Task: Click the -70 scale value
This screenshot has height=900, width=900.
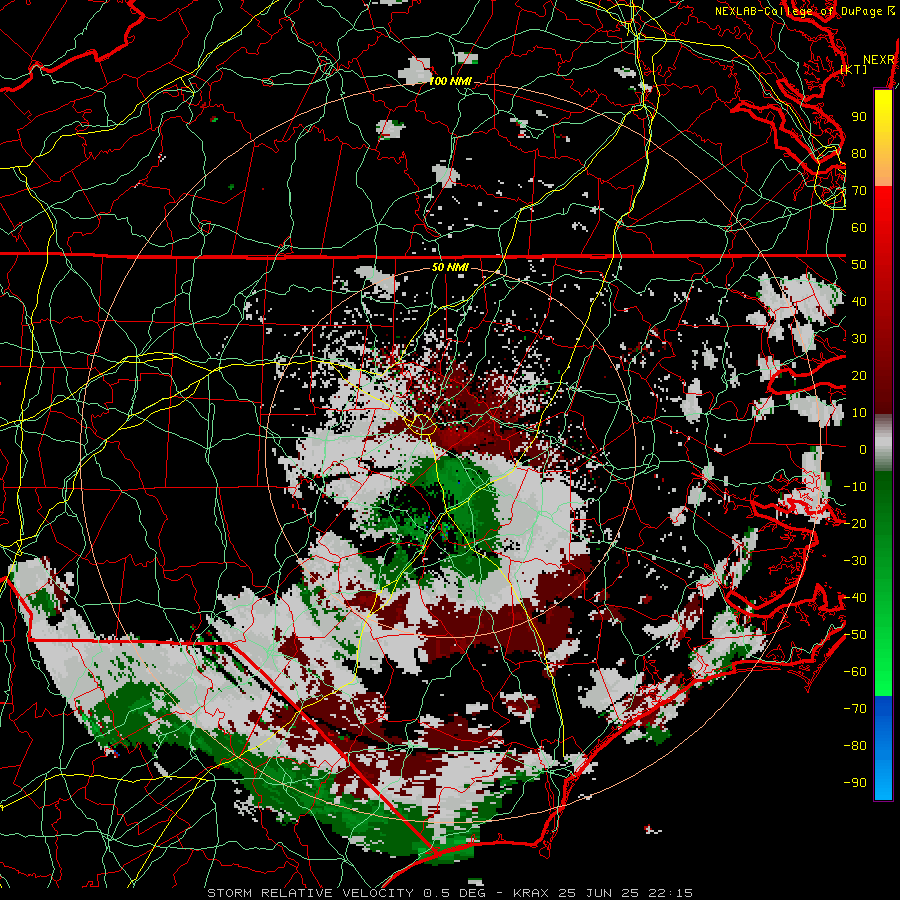Action: coord(855,709)
